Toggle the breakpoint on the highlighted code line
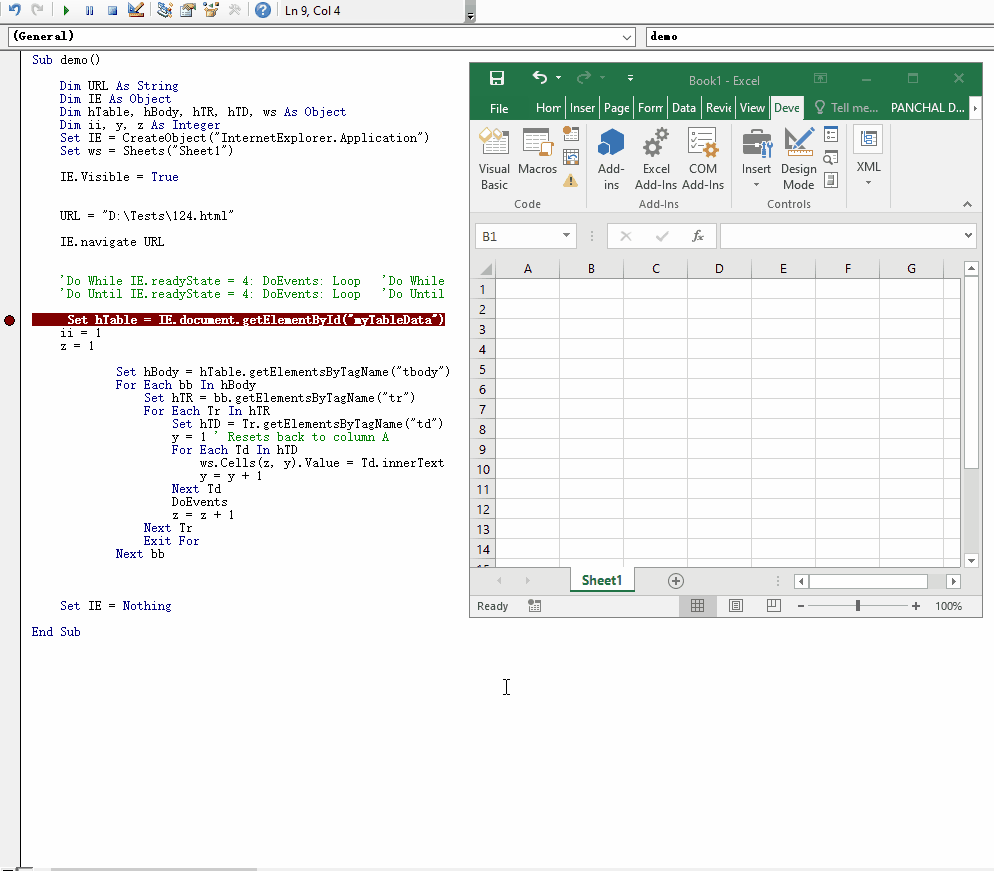The height and width of the screenshot is (871, 994). [x=9, y=319]
